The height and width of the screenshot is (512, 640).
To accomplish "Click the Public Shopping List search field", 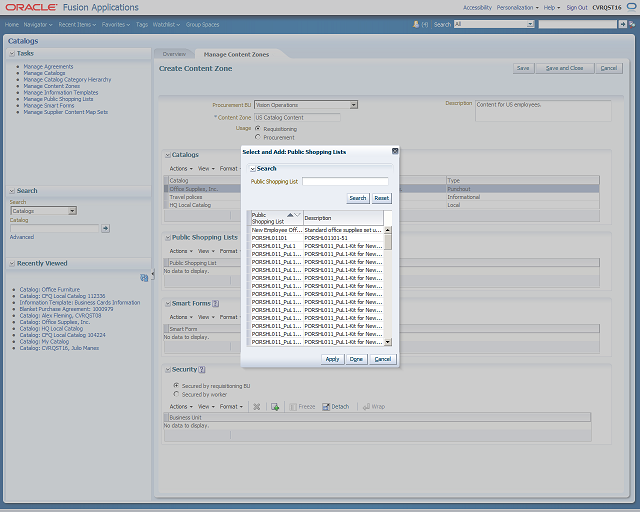I will coord(345,181).
